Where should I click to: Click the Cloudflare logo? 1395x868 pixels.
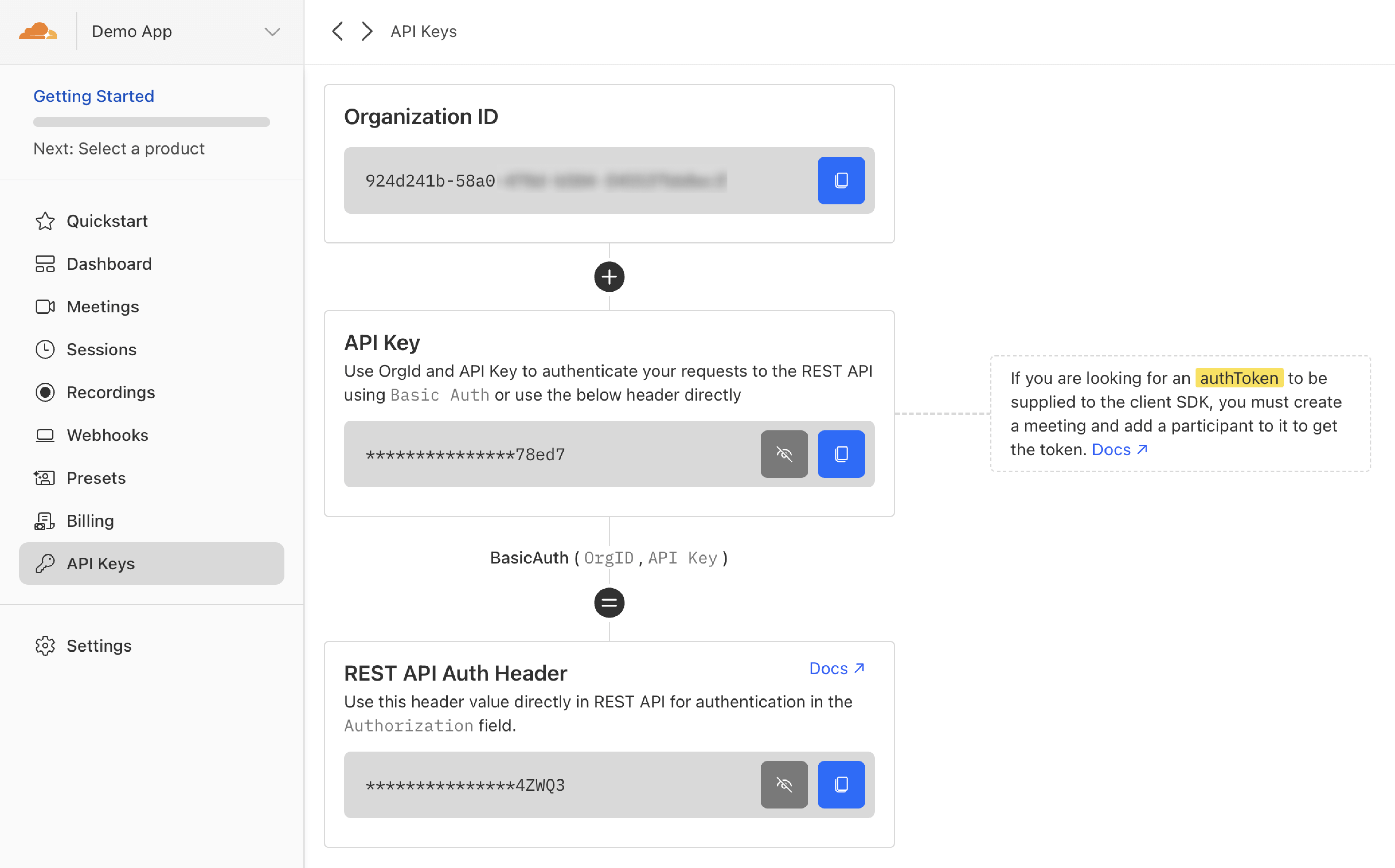[38, 32]
